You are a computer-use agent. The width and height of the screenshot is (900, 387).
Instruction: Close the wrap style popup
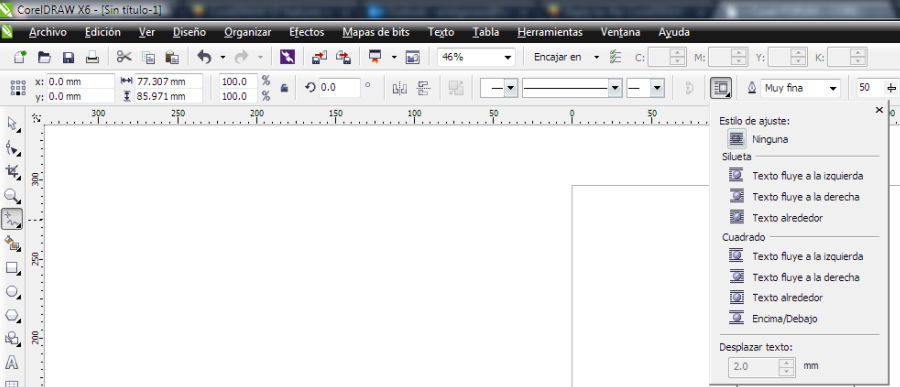coord(879,110)
